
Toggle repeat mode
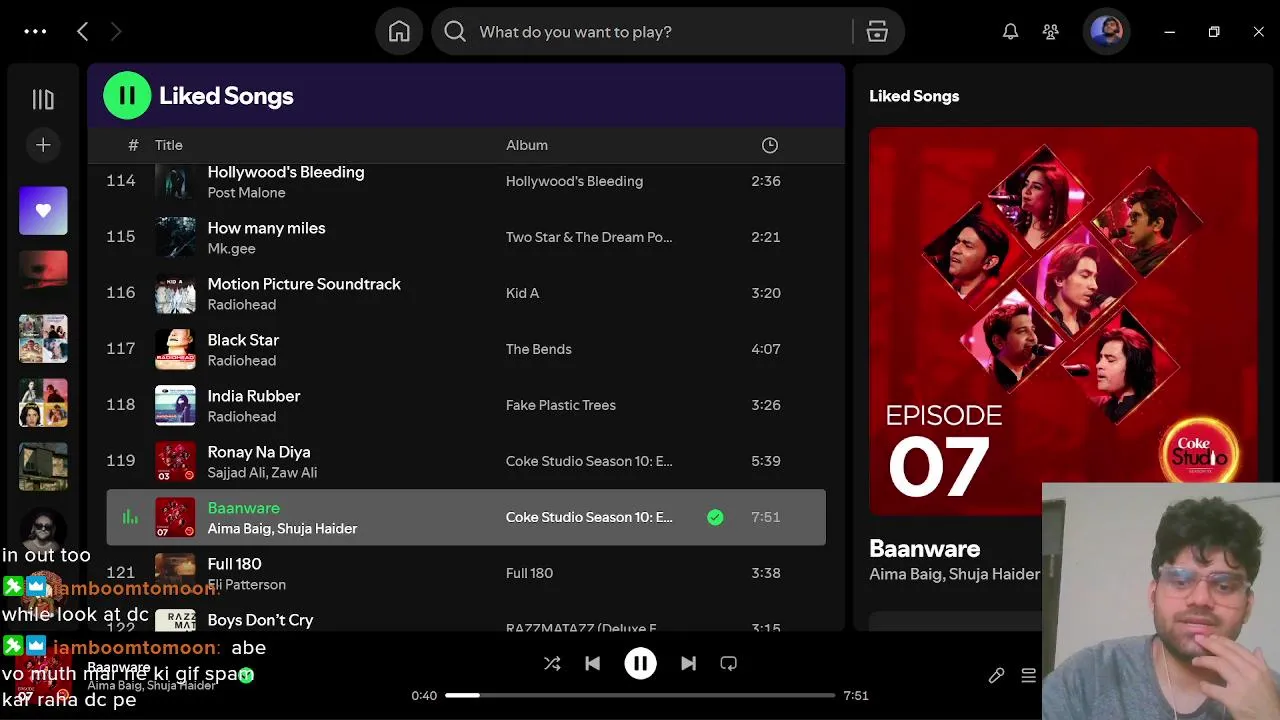tap(729, 663)
